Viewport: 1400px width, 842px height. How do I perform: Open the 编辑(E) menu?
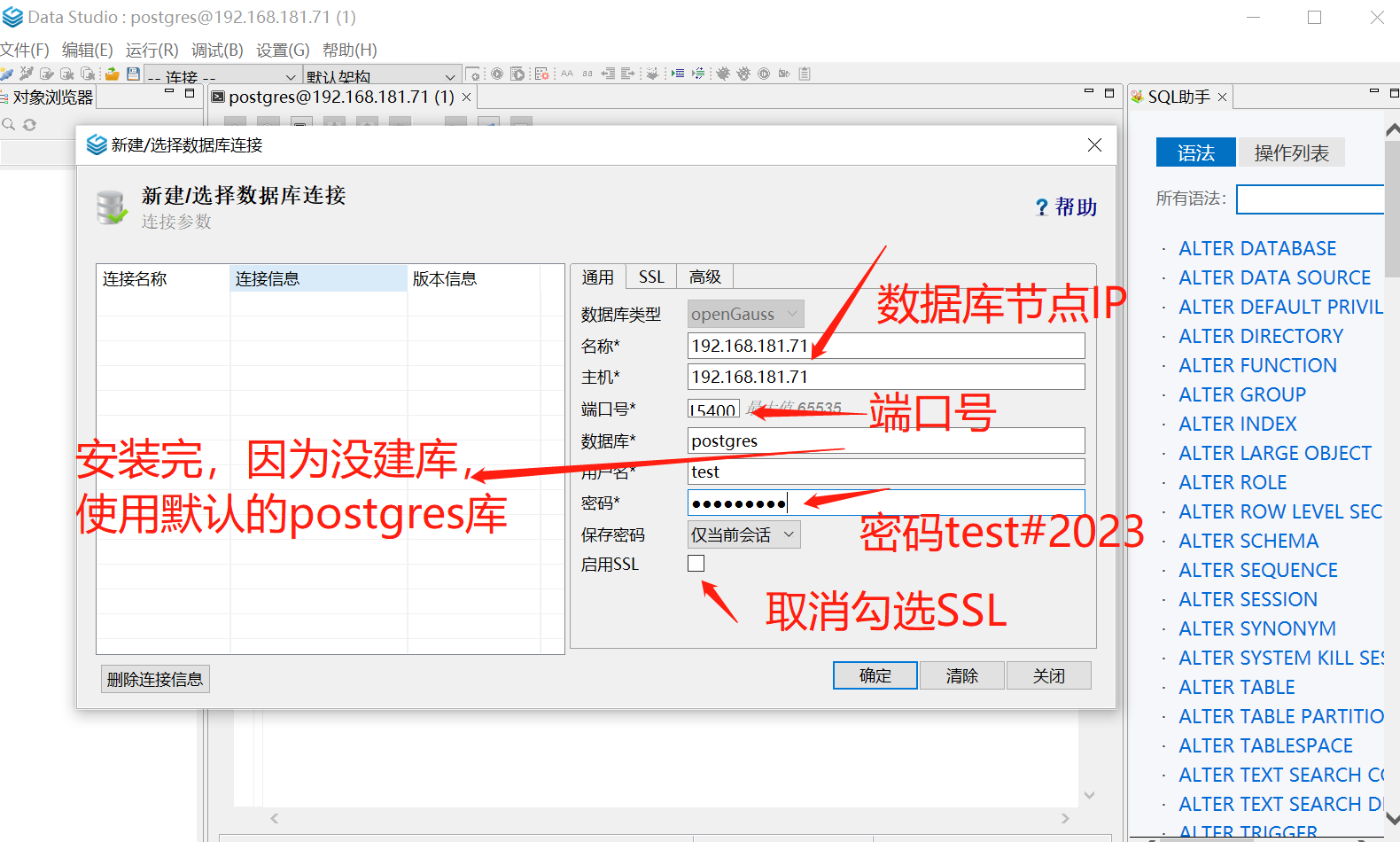88,51
